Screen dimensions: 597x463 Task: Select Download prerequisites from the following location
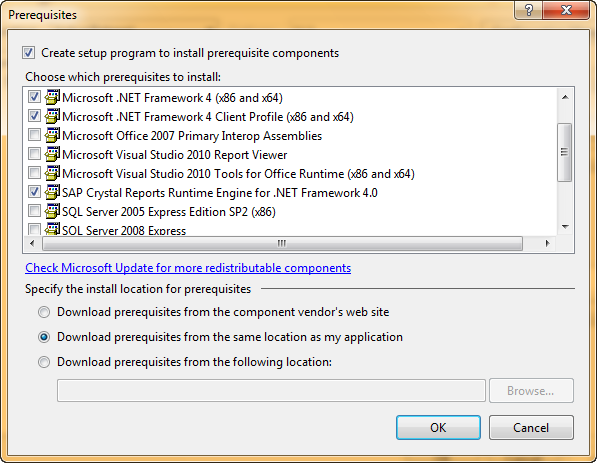coord(44,362)
